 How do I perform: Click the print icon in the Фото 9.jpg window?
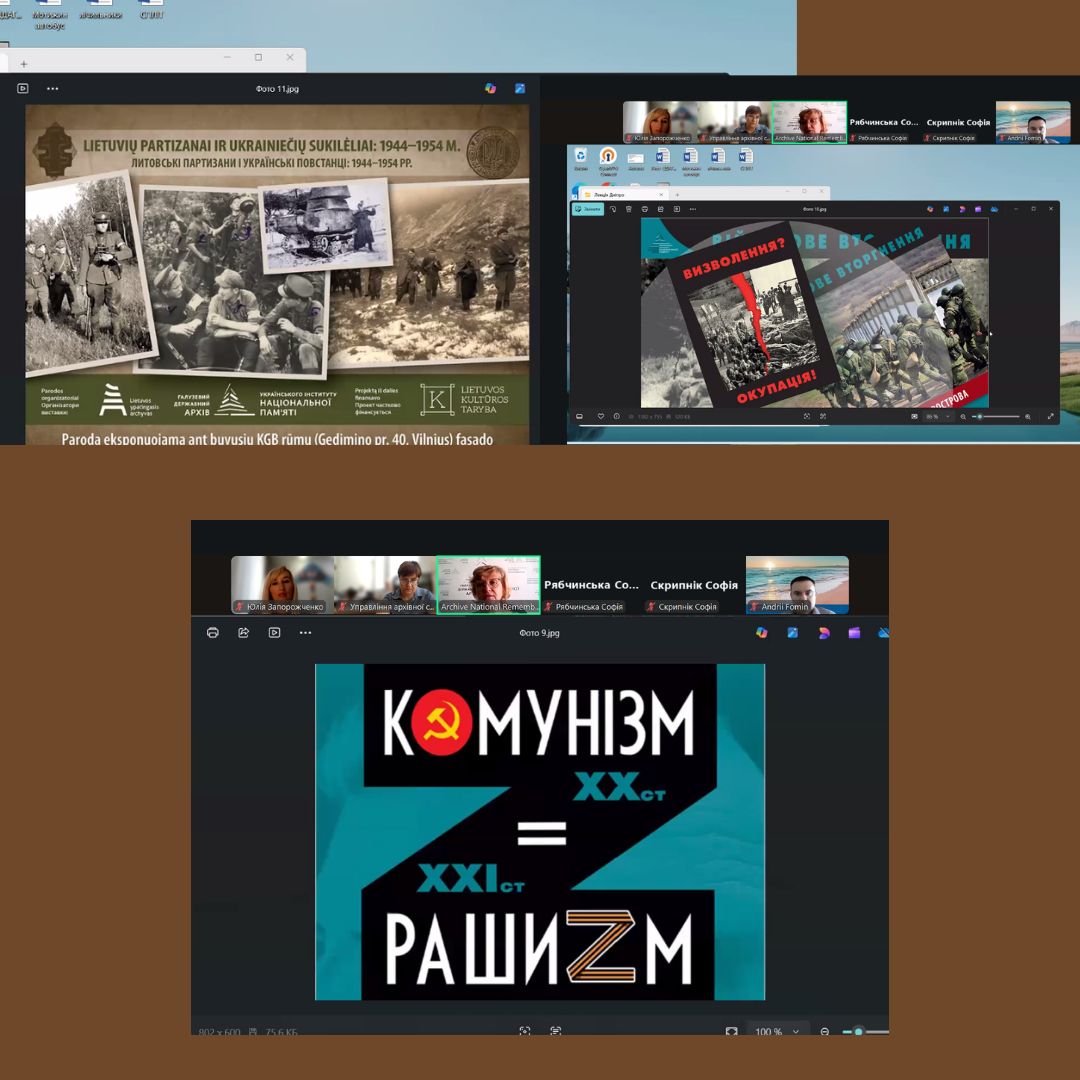coord(213,632)
